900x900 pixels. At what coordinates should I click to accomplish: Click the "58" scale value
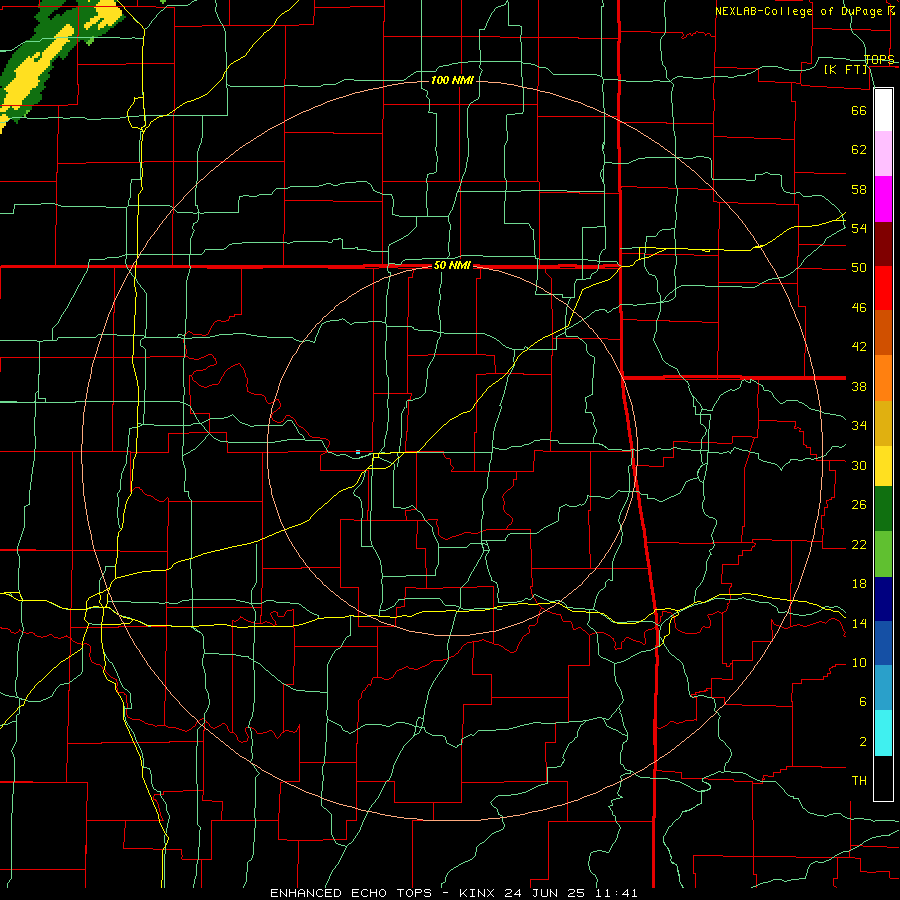(859, 189)
